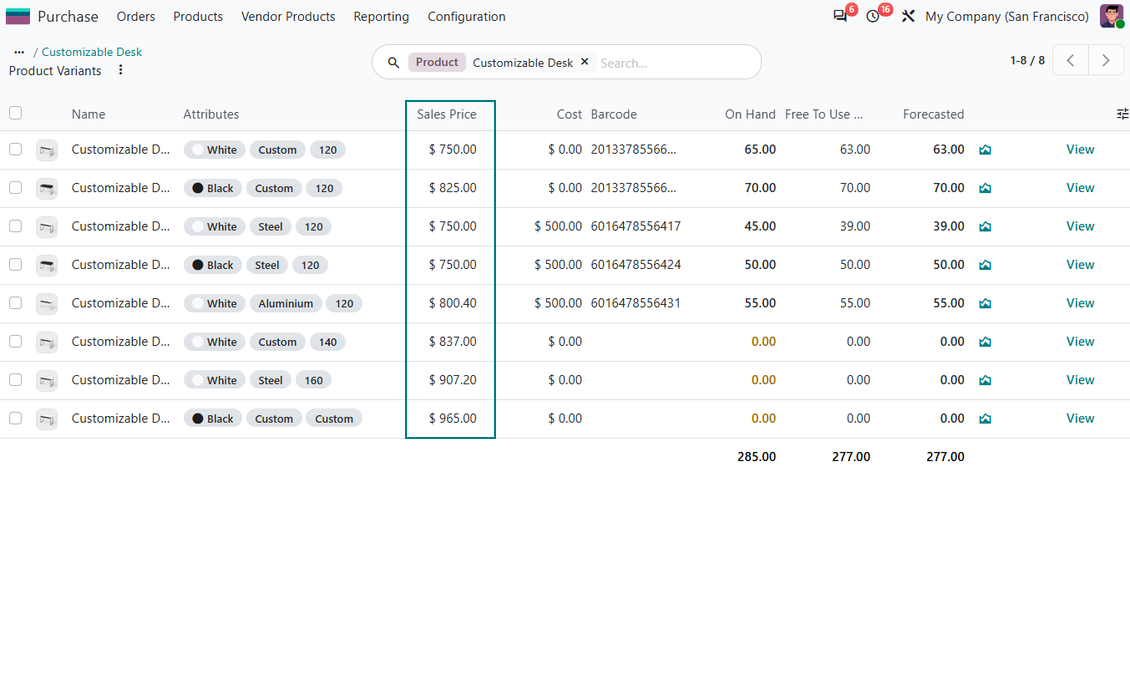Open forecast chart icon in the $ 800.40 row
Image resolution: width=1130 pixels, height=680 pixels.
click(x=985, y=303)
